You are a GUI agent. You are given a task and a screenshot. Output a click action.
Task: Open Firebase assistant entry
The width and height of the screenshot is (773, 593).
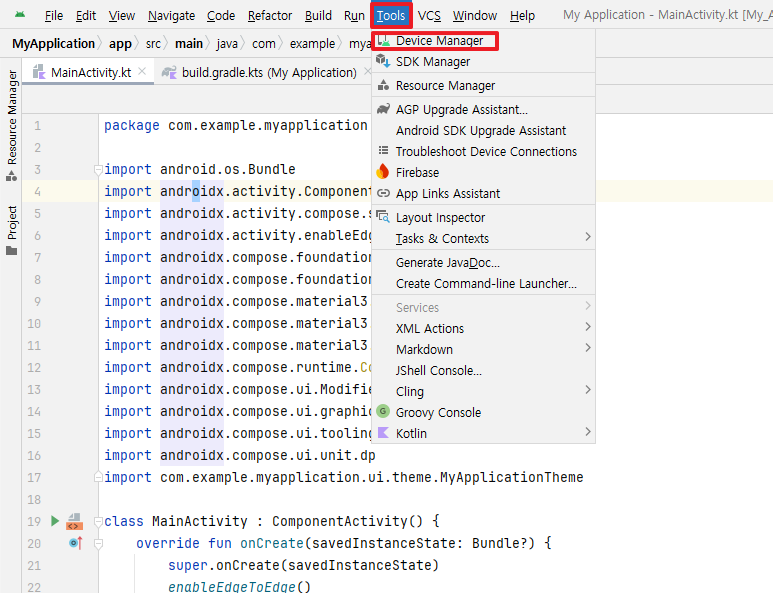[x=484, y=173]
